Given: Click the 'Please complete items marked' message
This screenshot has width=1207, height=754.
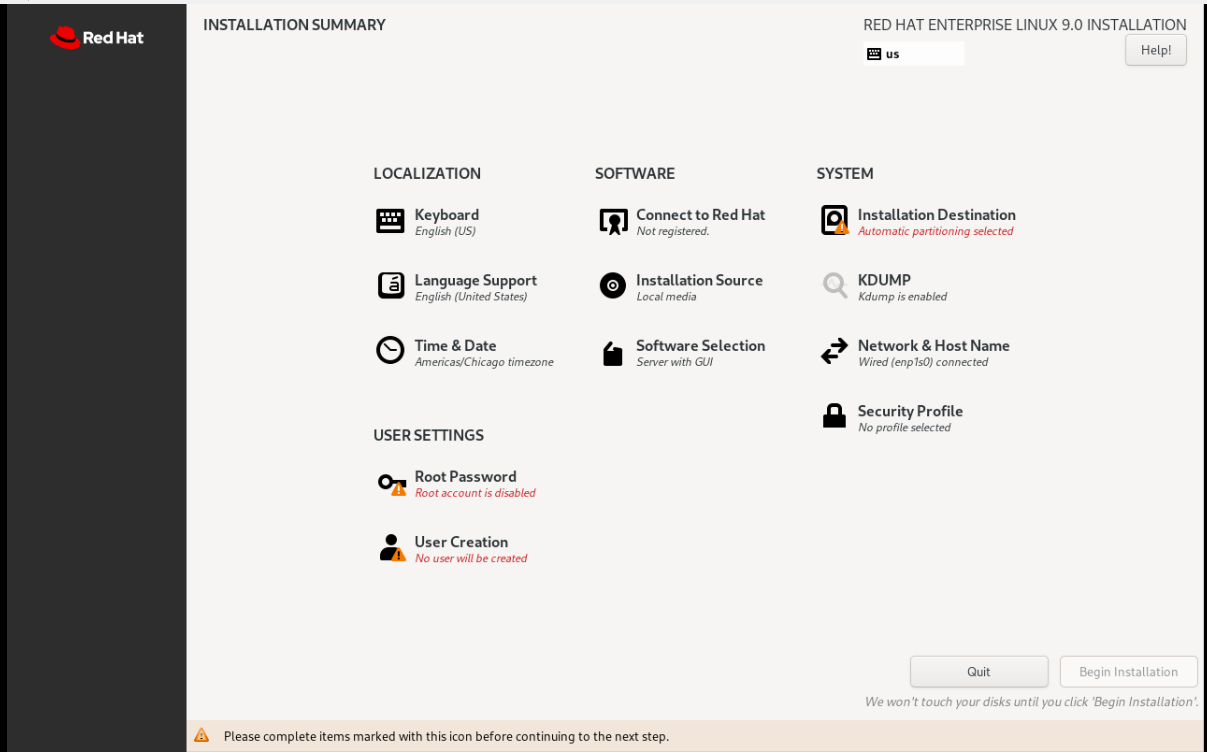Looking at the screenshot, I should click(x=446, y=737).
